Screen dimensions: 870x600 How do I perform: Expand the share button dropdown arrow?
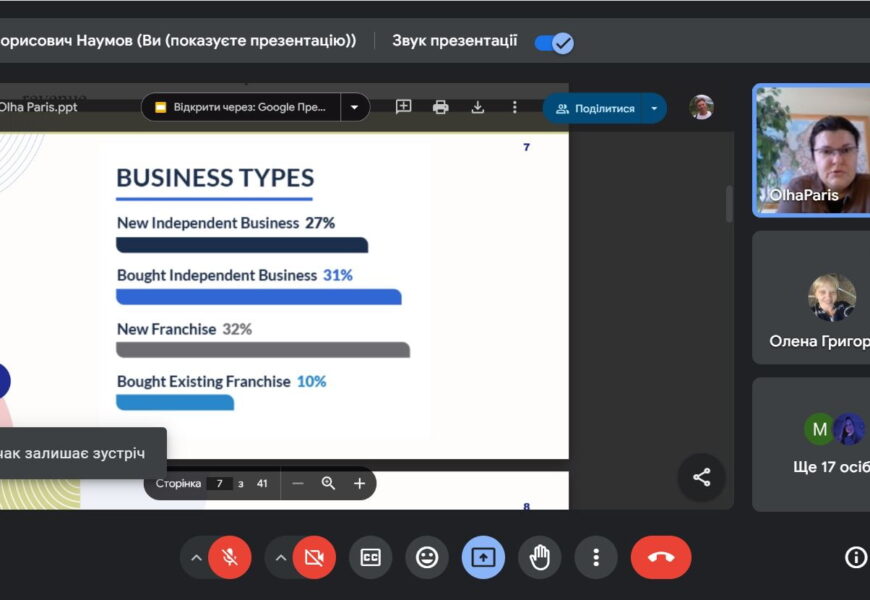click(x=654, y=108)
